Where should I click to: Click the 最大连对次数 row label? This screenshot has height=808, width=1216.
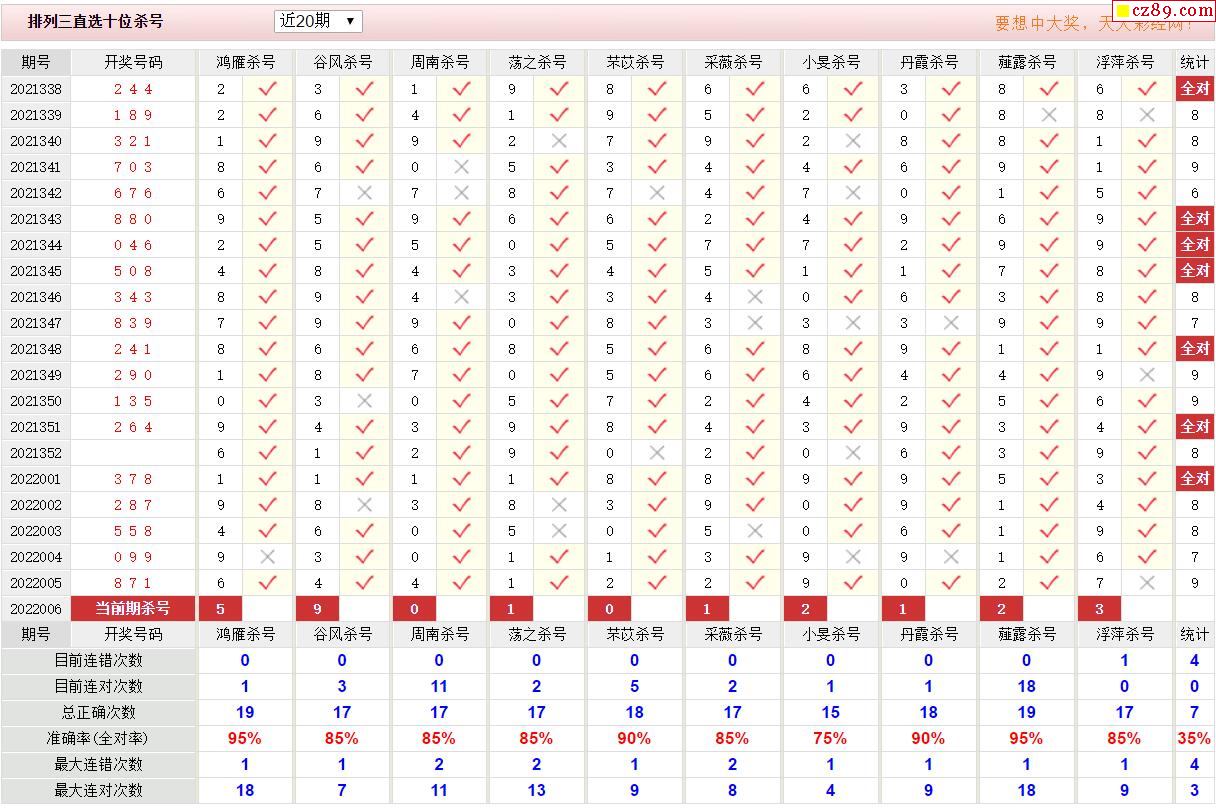pos(98,790)
